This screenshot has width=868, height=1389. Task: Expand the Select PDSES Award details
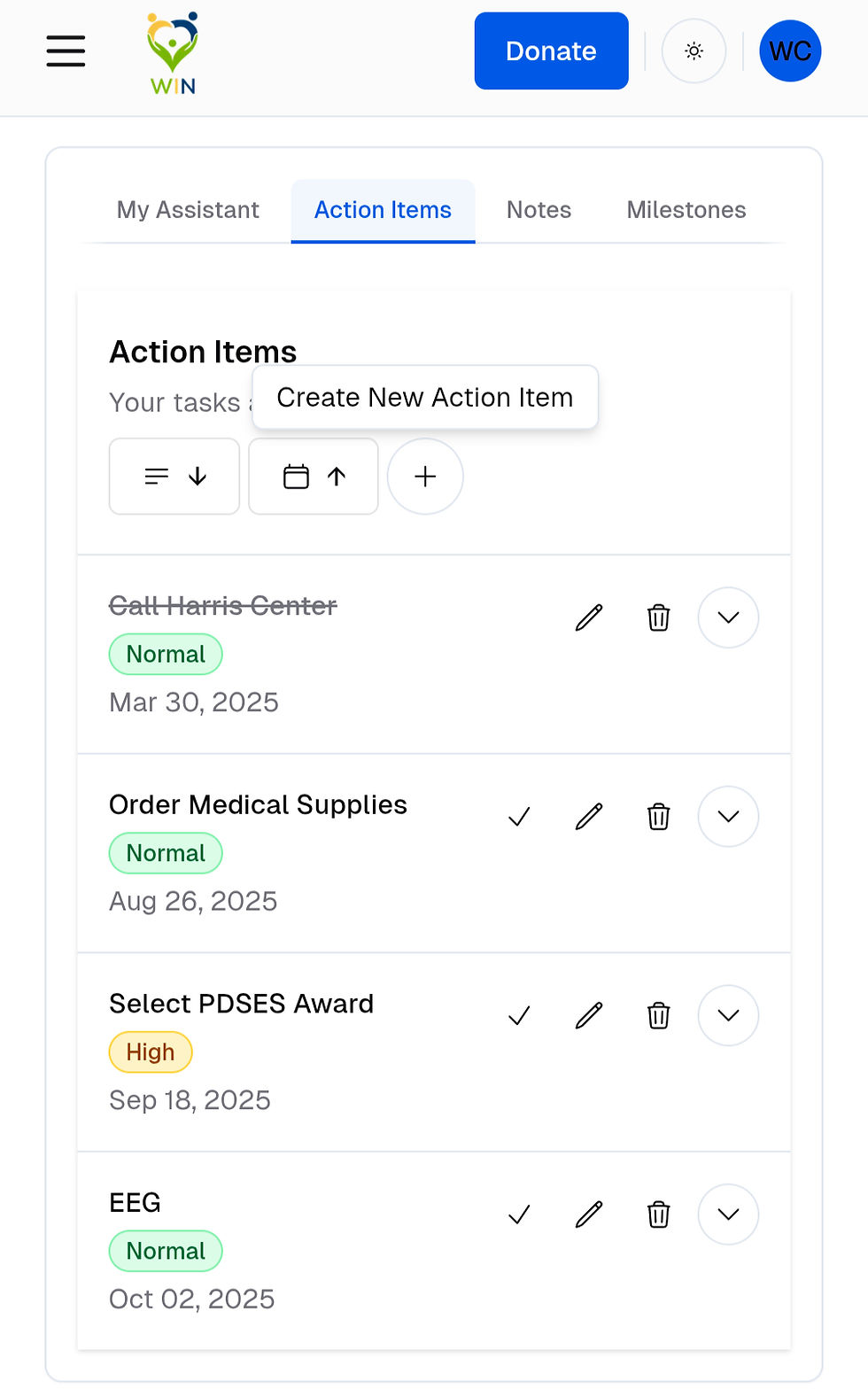(x=728, y=1015)
